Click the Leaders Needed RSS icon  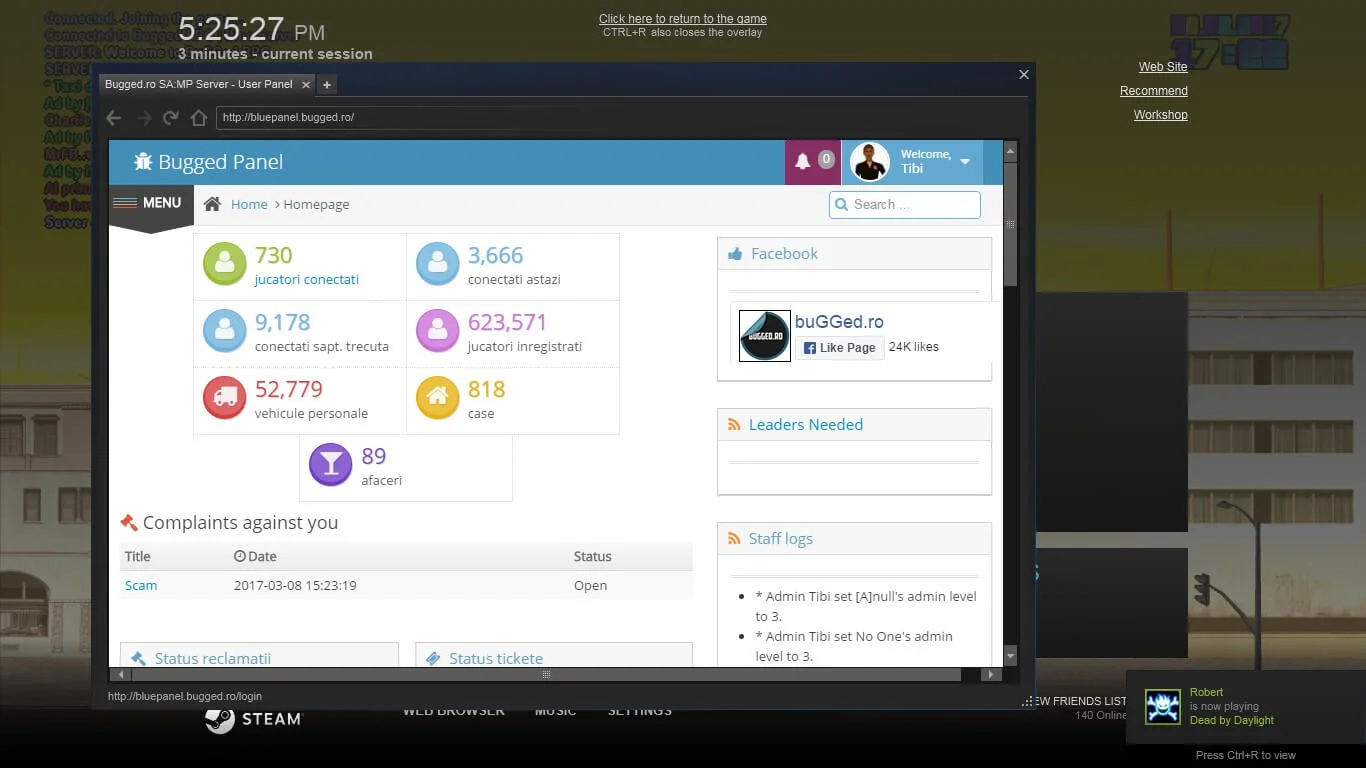(735, 425)
